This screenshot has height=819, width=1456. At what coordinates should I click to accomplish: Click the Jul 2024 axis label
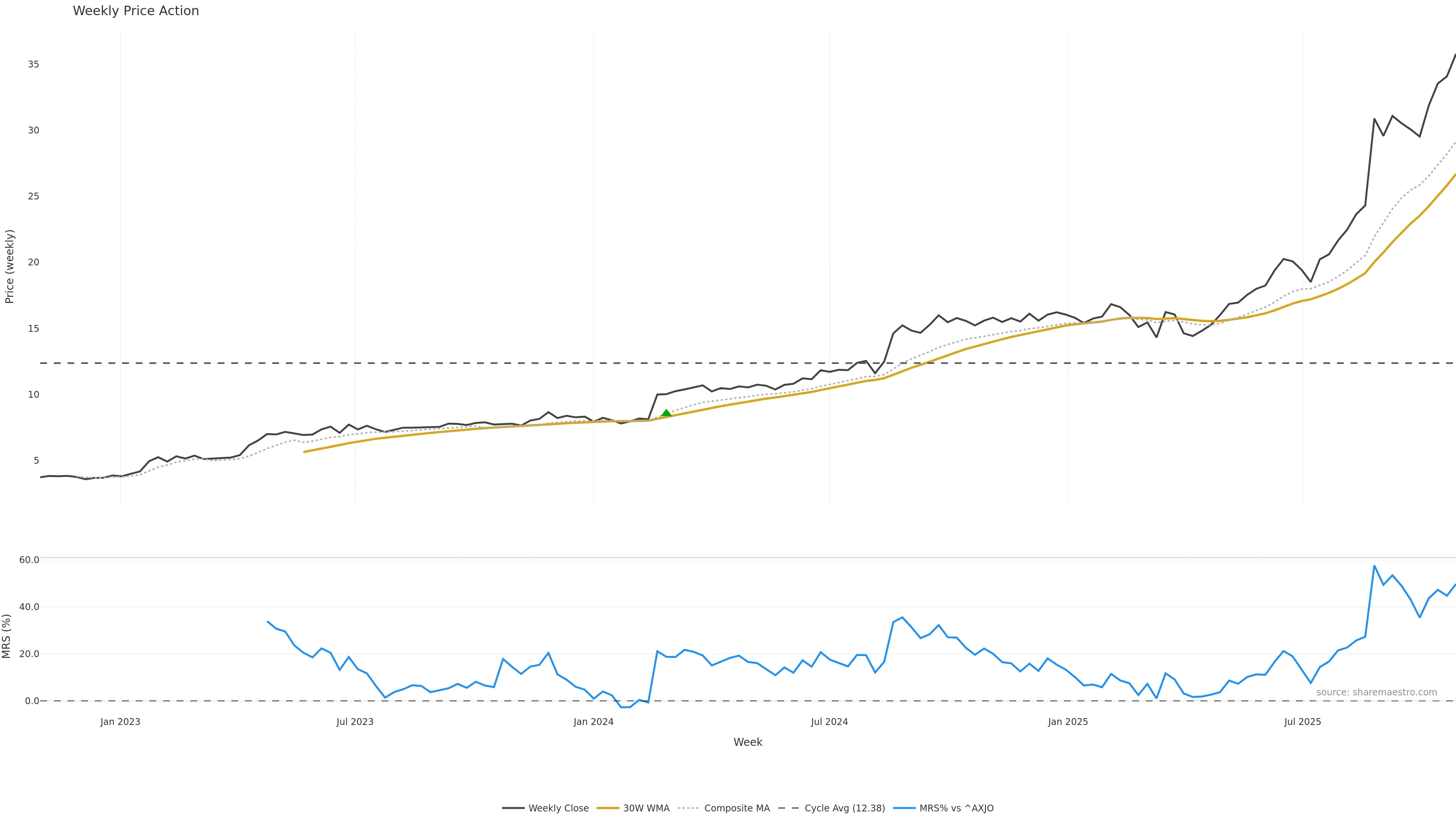click(829, 722)
